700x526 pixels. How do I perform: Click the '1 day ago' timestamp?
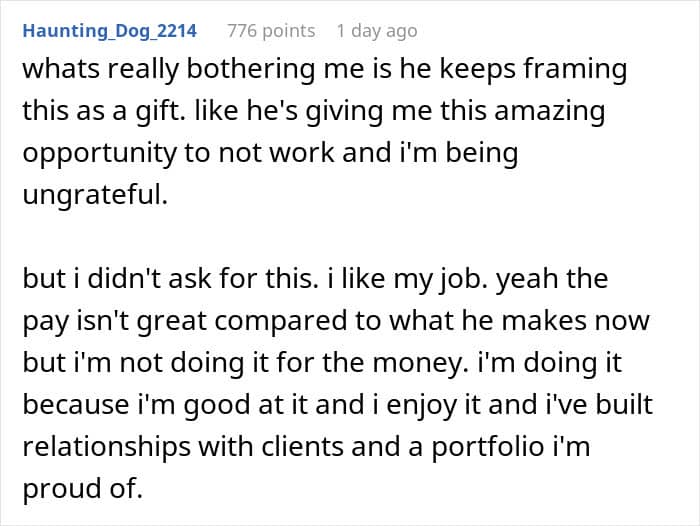(x=376, y=31)
